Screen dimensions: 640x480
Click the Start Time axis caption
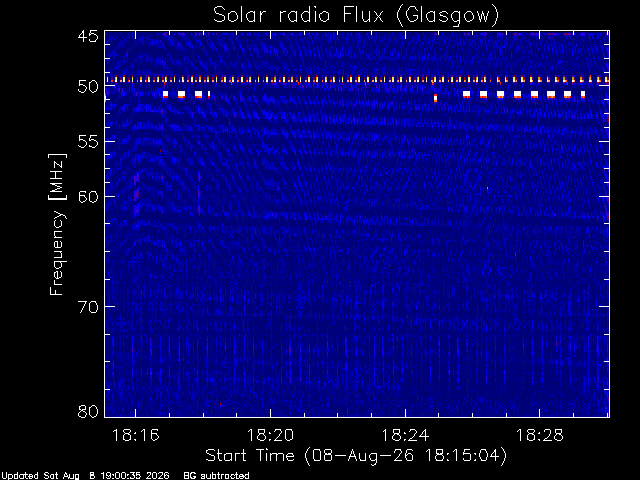tap(356, 456)
